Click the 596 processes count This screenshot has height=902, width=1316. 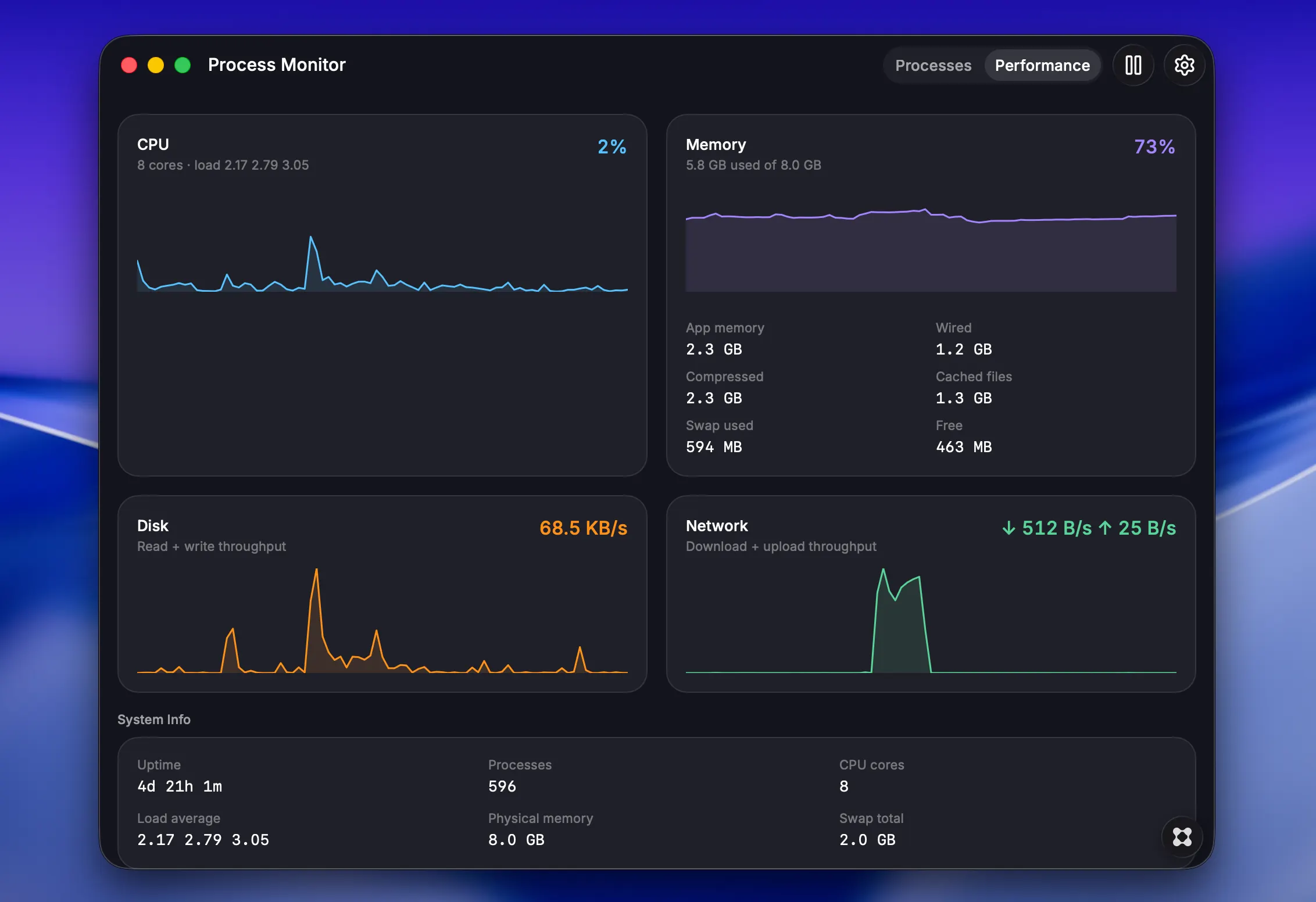(x=502, y=786)
